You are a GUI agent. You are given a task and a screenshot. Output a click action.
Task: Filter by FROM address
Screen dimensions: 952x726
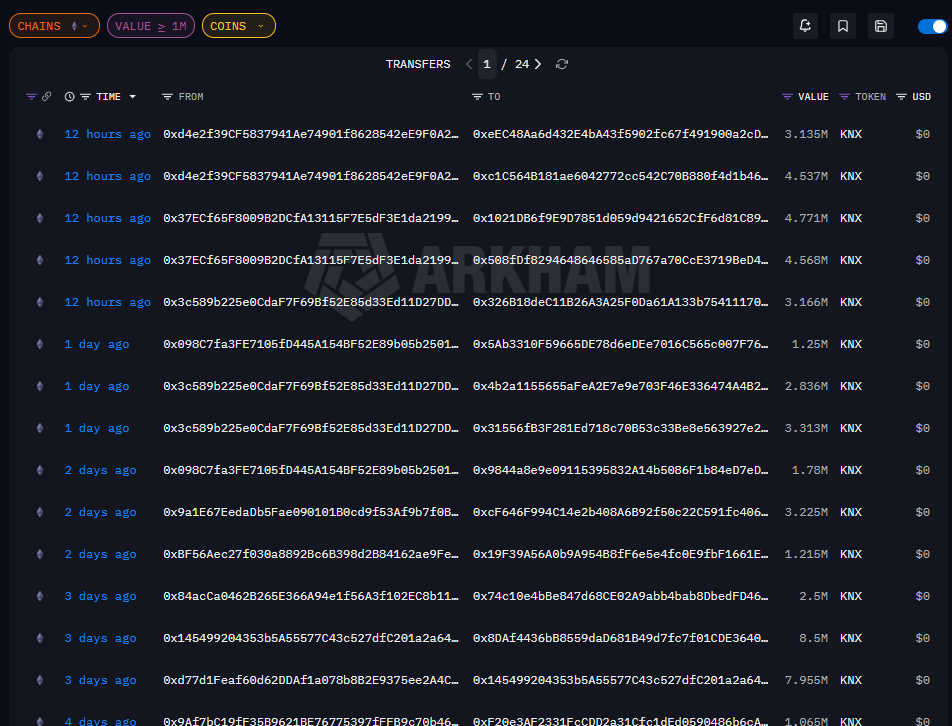pos(168,97)
